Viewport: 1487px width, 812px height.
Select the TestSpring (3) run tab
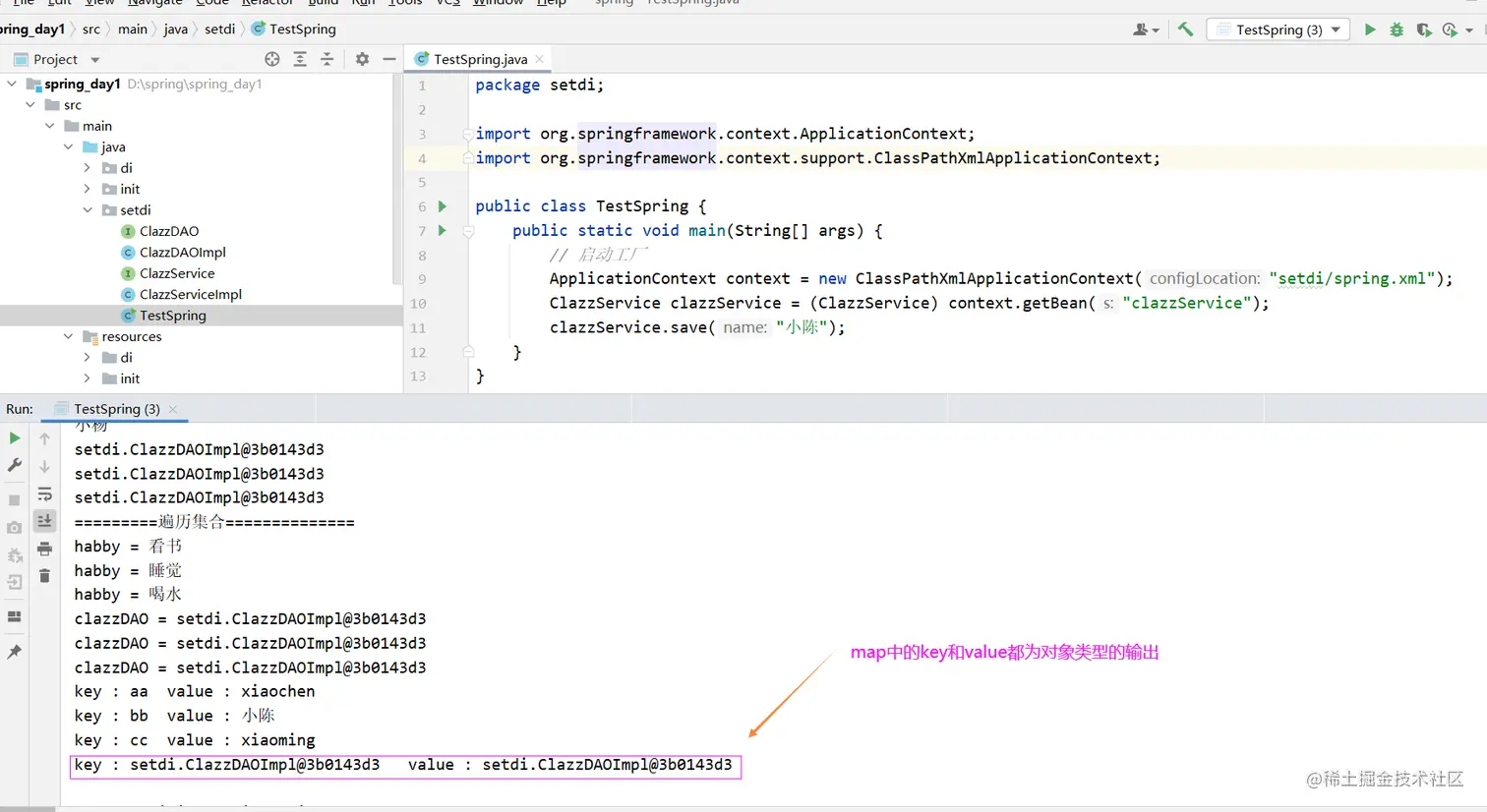pyautogui.click(x=116, y=409)
